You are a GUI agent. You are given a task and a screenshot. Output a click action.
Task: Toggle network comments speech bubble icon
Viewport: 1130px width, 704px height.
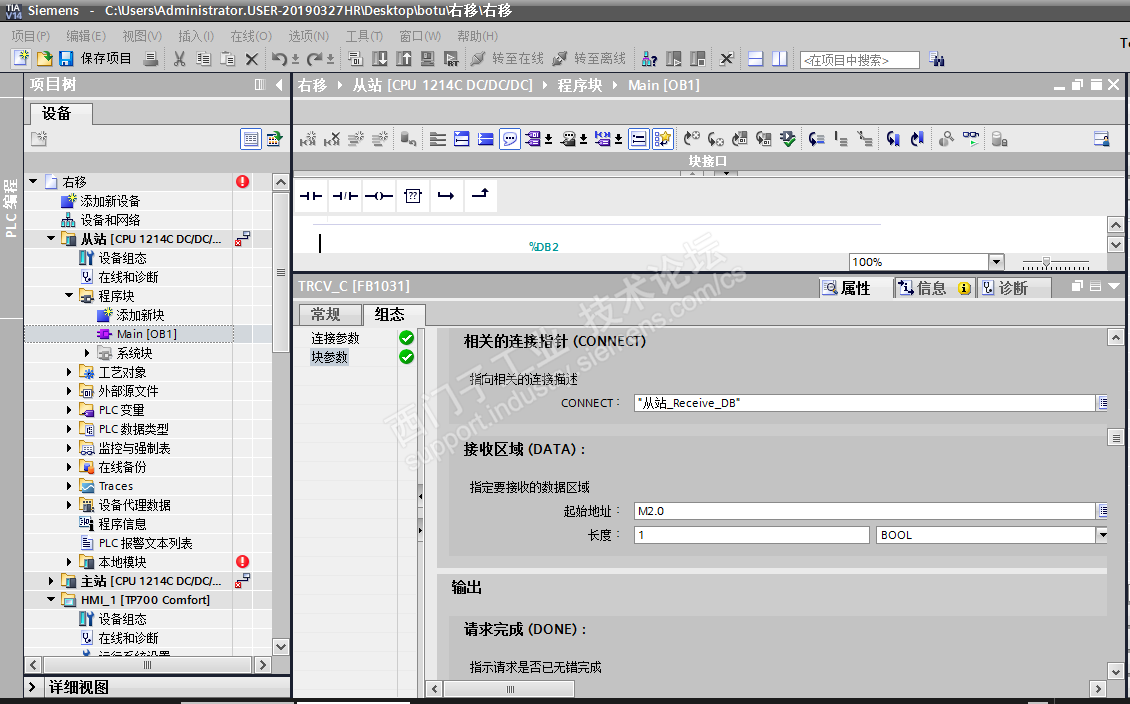click(510, 138)
